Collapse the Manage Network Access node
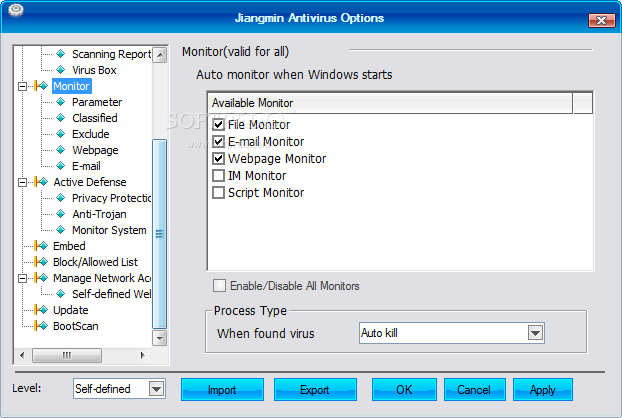This screenshot has width=622, height=418. click(x=23, y=278)
